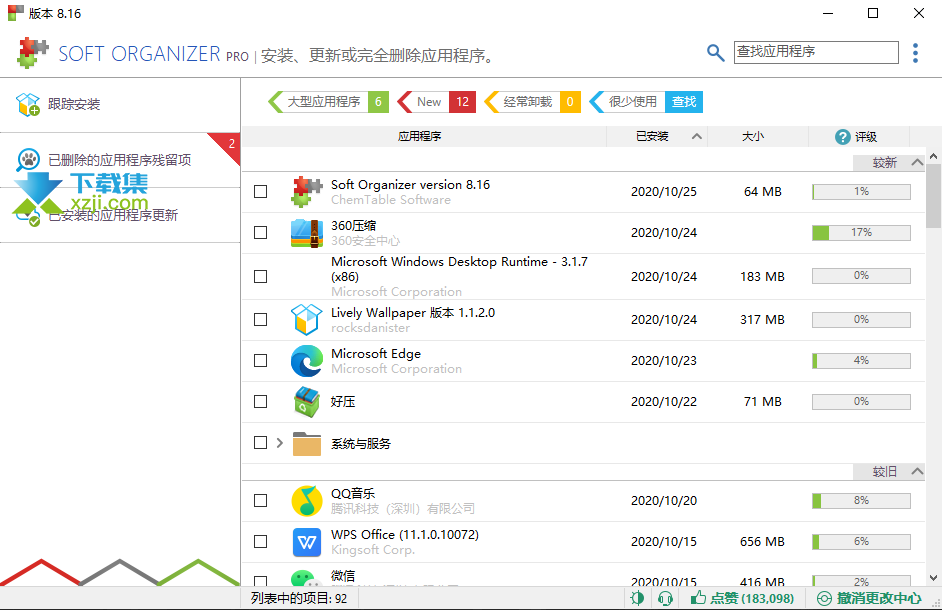Click the 撤消更改中心 circular icon
Screen dimensions: 942x610
pyautogui.click(x=824, y=598)
